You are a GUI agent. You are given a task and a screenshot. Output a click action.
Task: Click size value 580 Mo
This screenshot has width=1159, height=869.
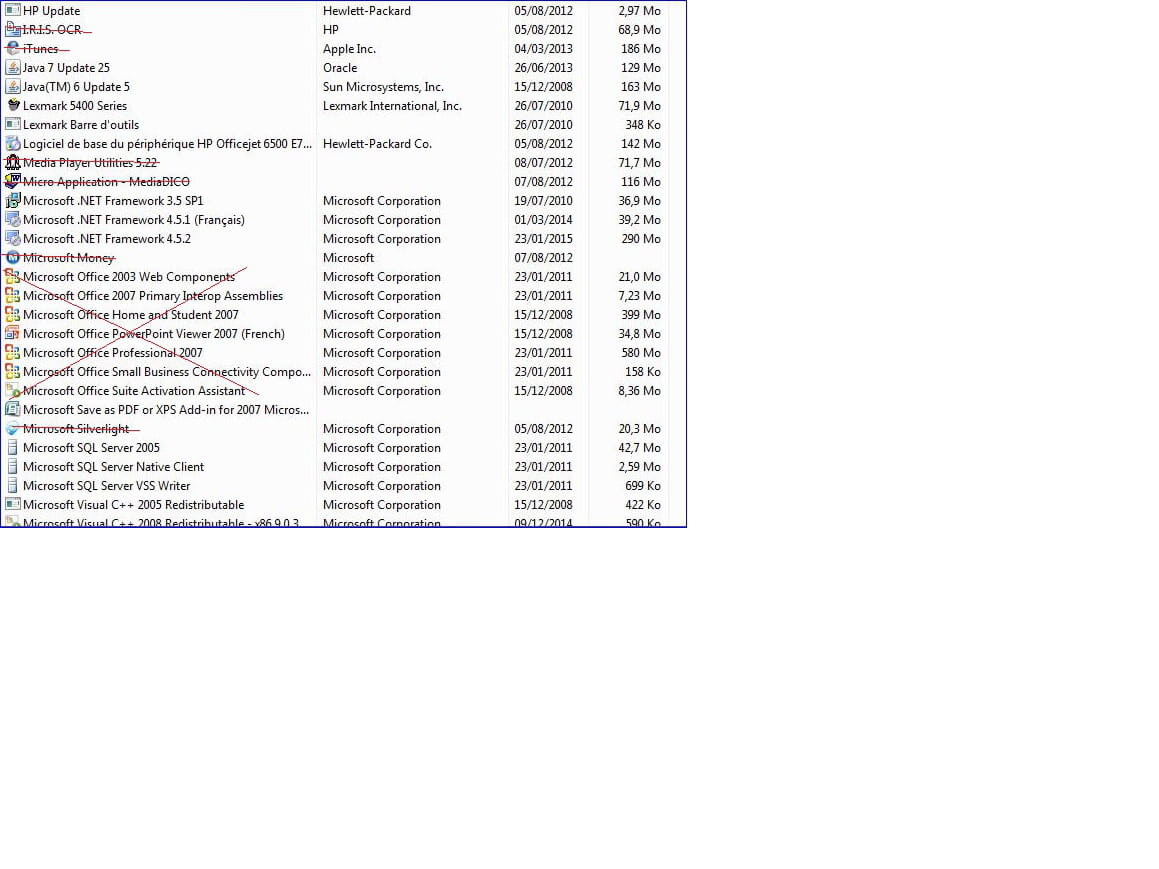[x=641, y=352]
